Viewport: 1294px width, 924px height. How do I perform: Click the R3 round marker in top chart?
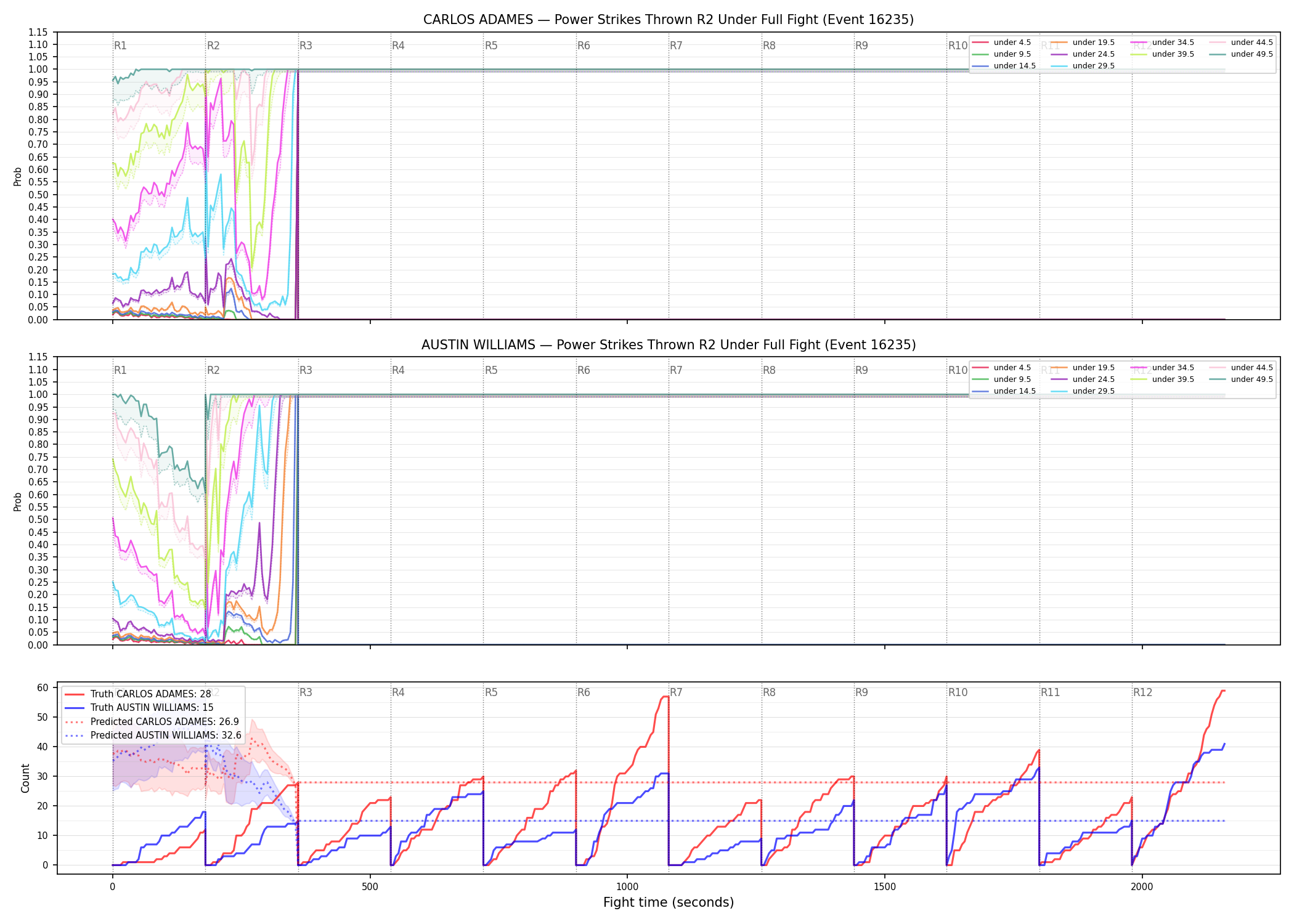click(x=306, y=46)
